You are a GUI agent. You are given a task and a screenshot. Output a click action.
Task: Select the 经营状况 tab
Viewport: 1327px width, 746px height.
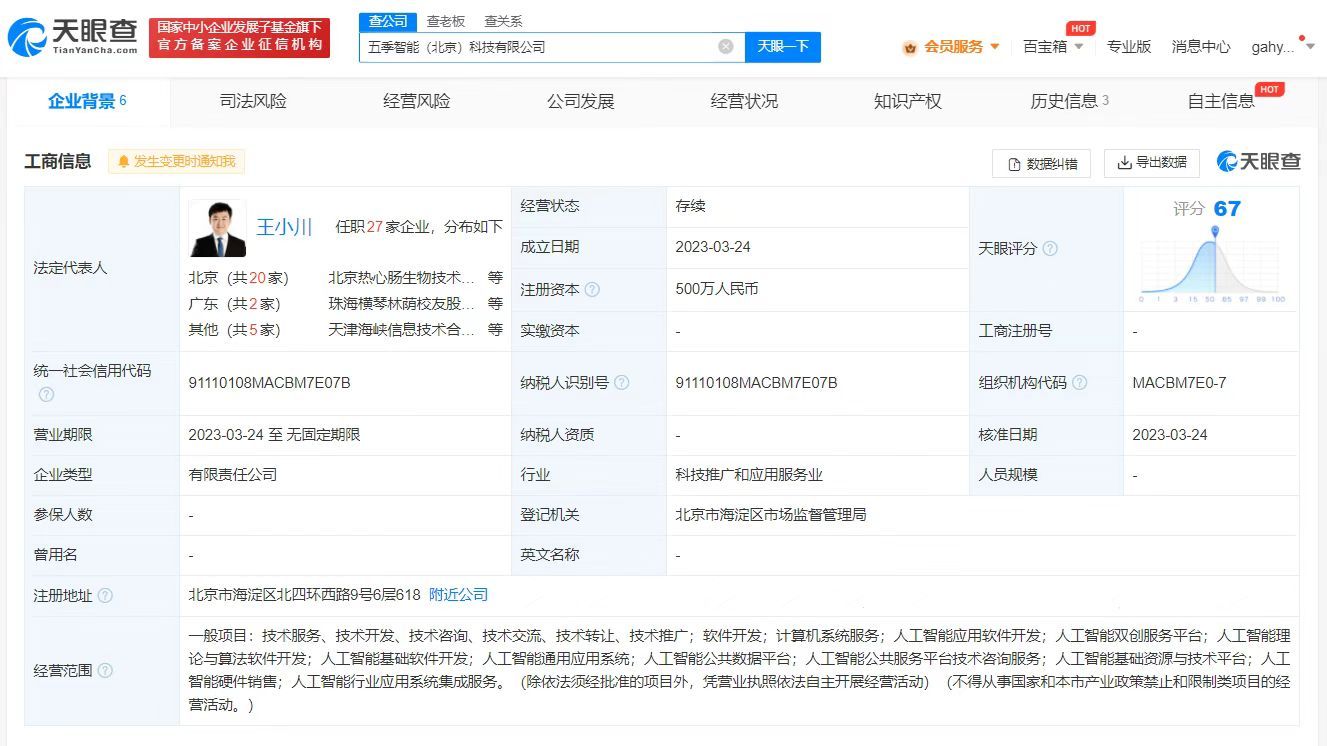click(744, 101)
